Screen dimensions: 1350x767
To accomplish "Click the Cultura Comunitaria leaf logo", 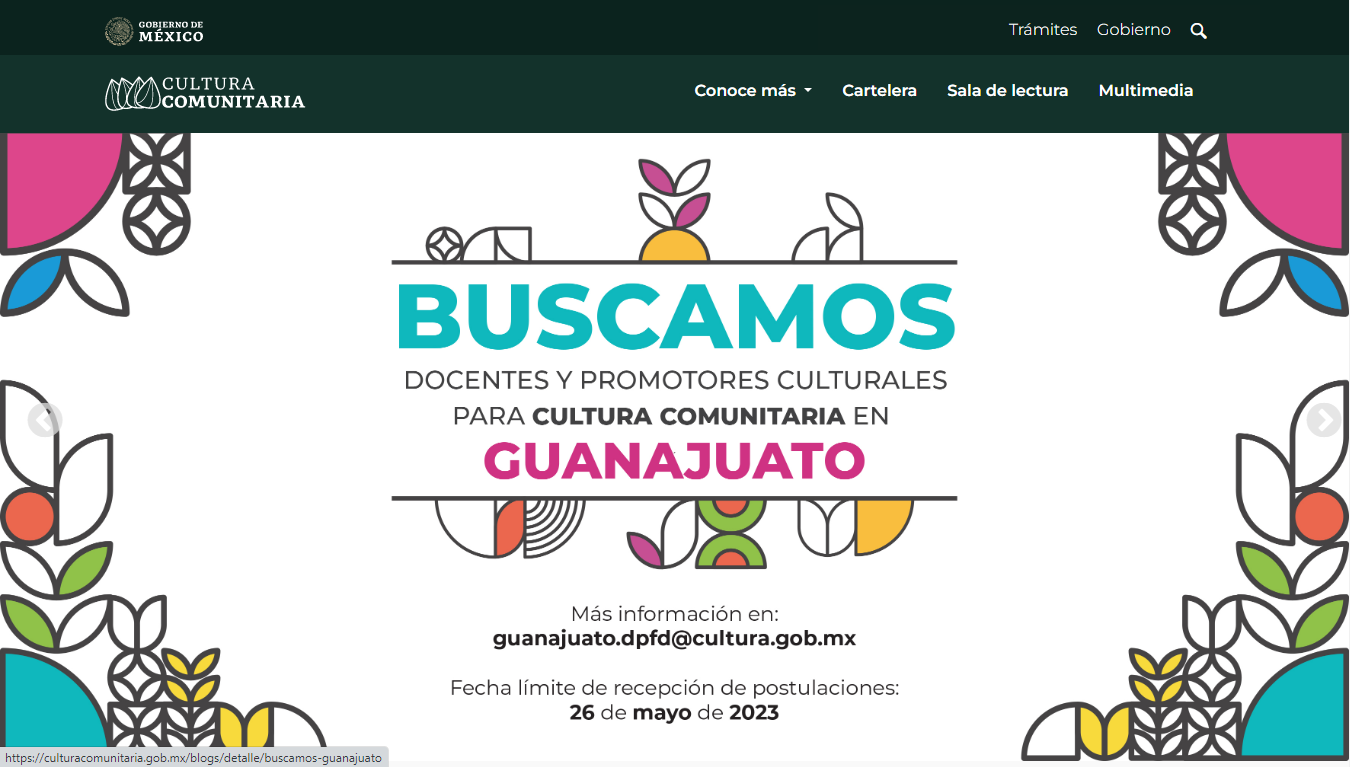I will click(132, 93).
